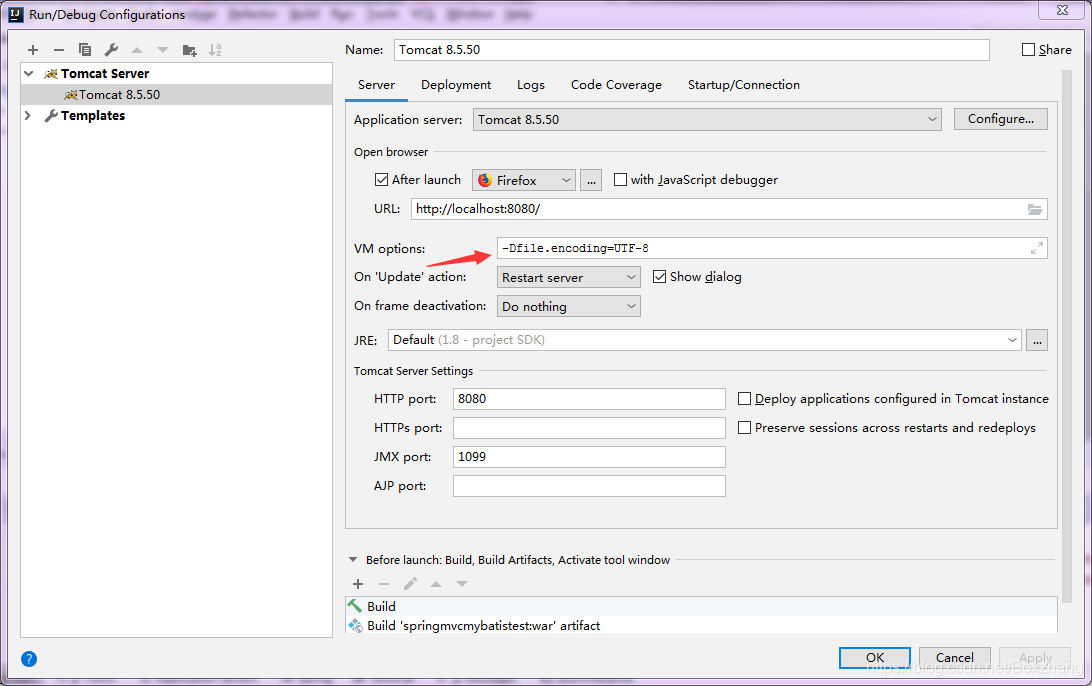
Task: Expand the Templates tree node
Action: 28,116
